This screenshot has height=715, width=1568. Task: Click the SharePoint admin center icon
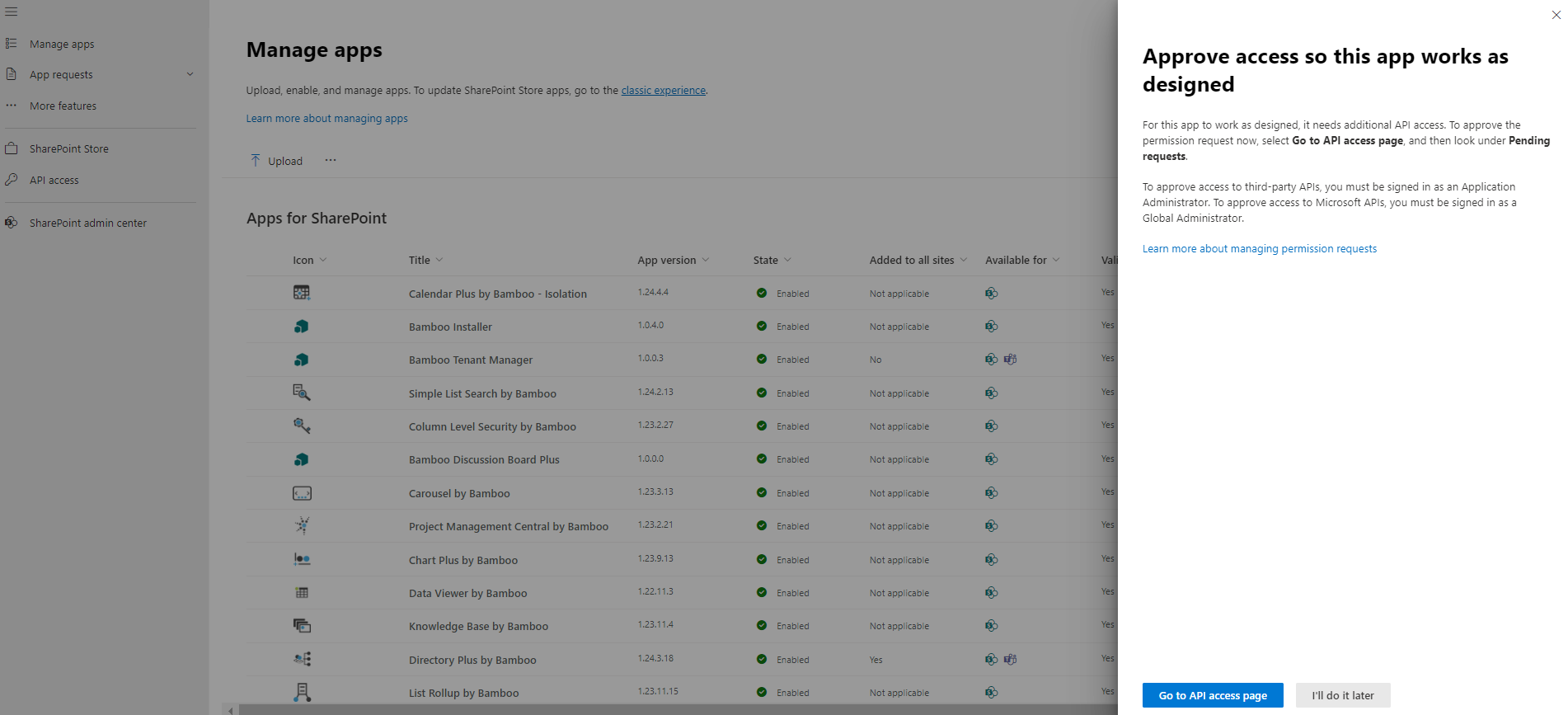(x=12, y=223)
